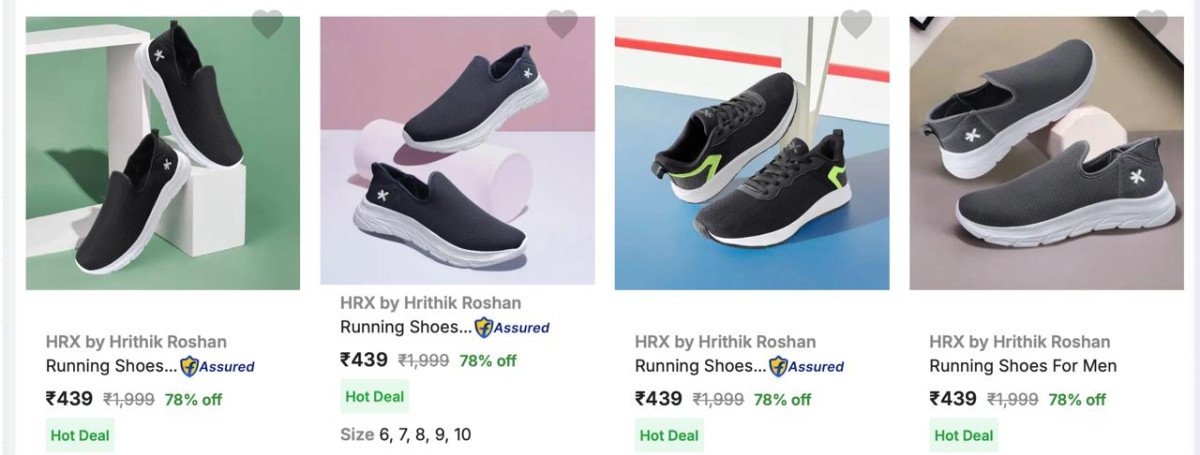The height and width of the screenshot is (455, 1200).
Task: Open the 'Running Shoes For Men' title link
Action: click(x=1023, y=366)
